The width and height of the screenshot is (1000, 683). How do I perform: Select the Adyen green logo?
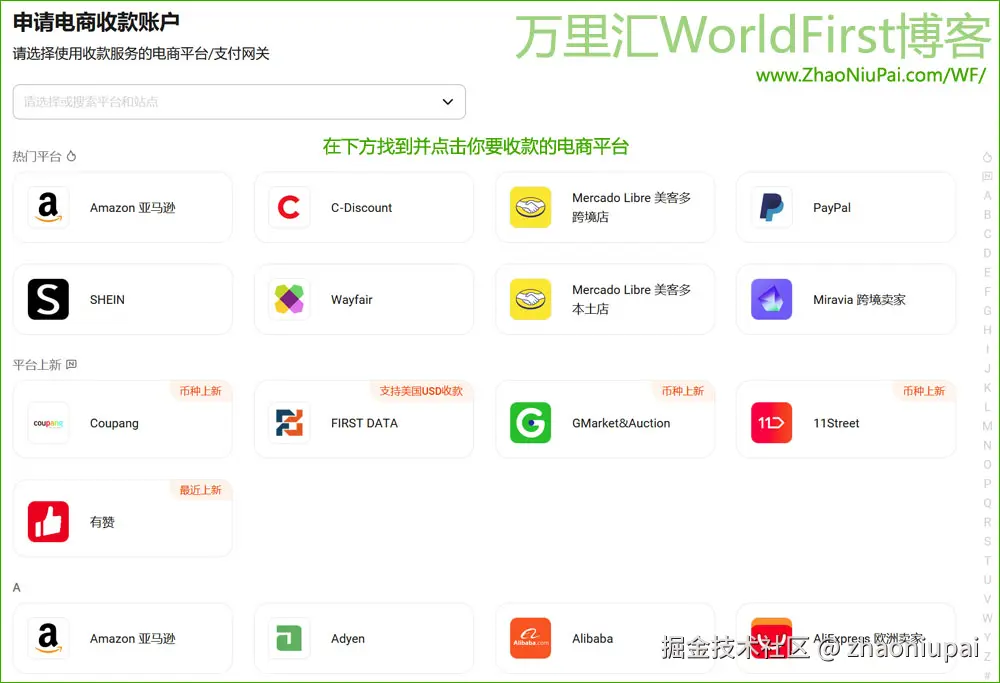[x=289, y=638]
